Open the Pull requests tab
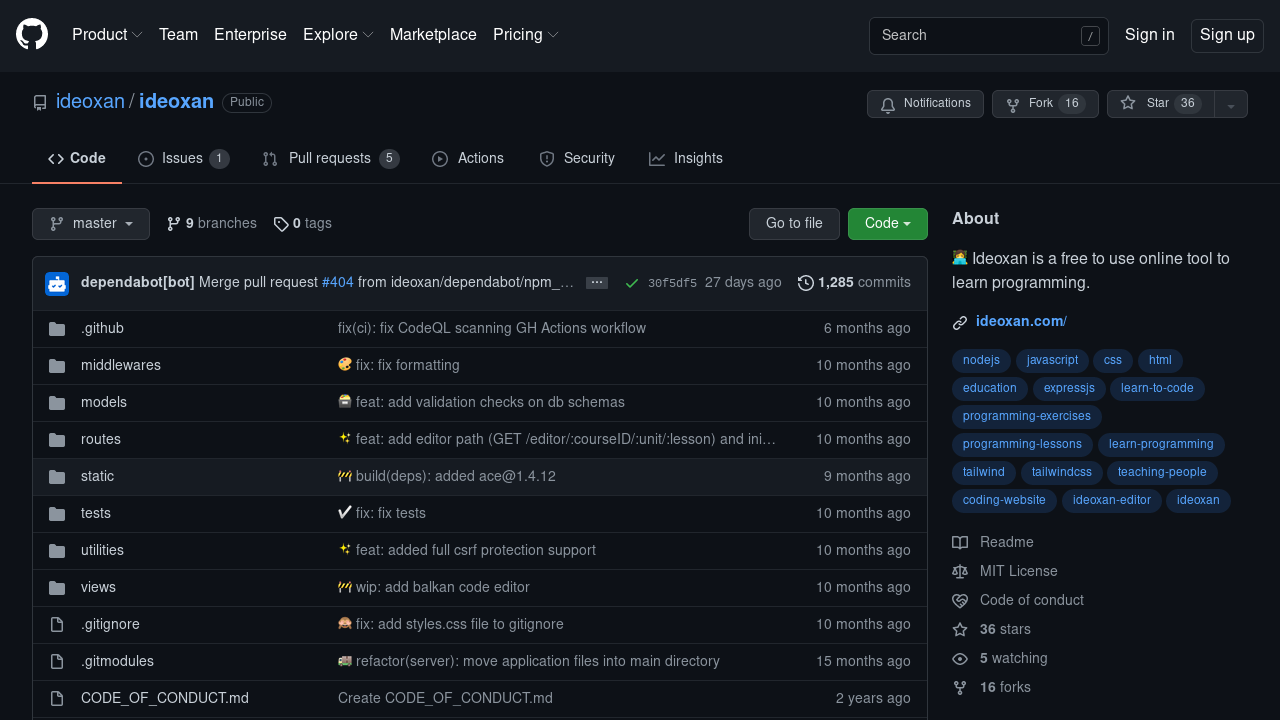Image resolution: width=1280 pixels, height=720 pixels. [330, 158]
